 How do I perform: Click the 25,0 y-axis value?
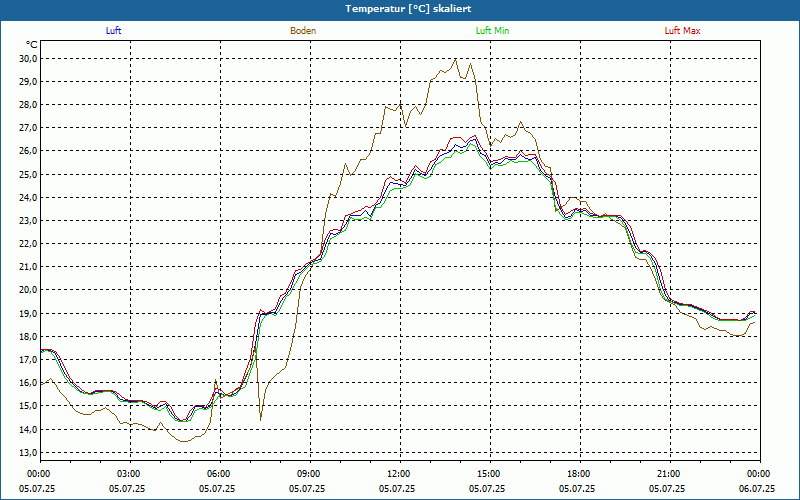[x=28, y=174]
